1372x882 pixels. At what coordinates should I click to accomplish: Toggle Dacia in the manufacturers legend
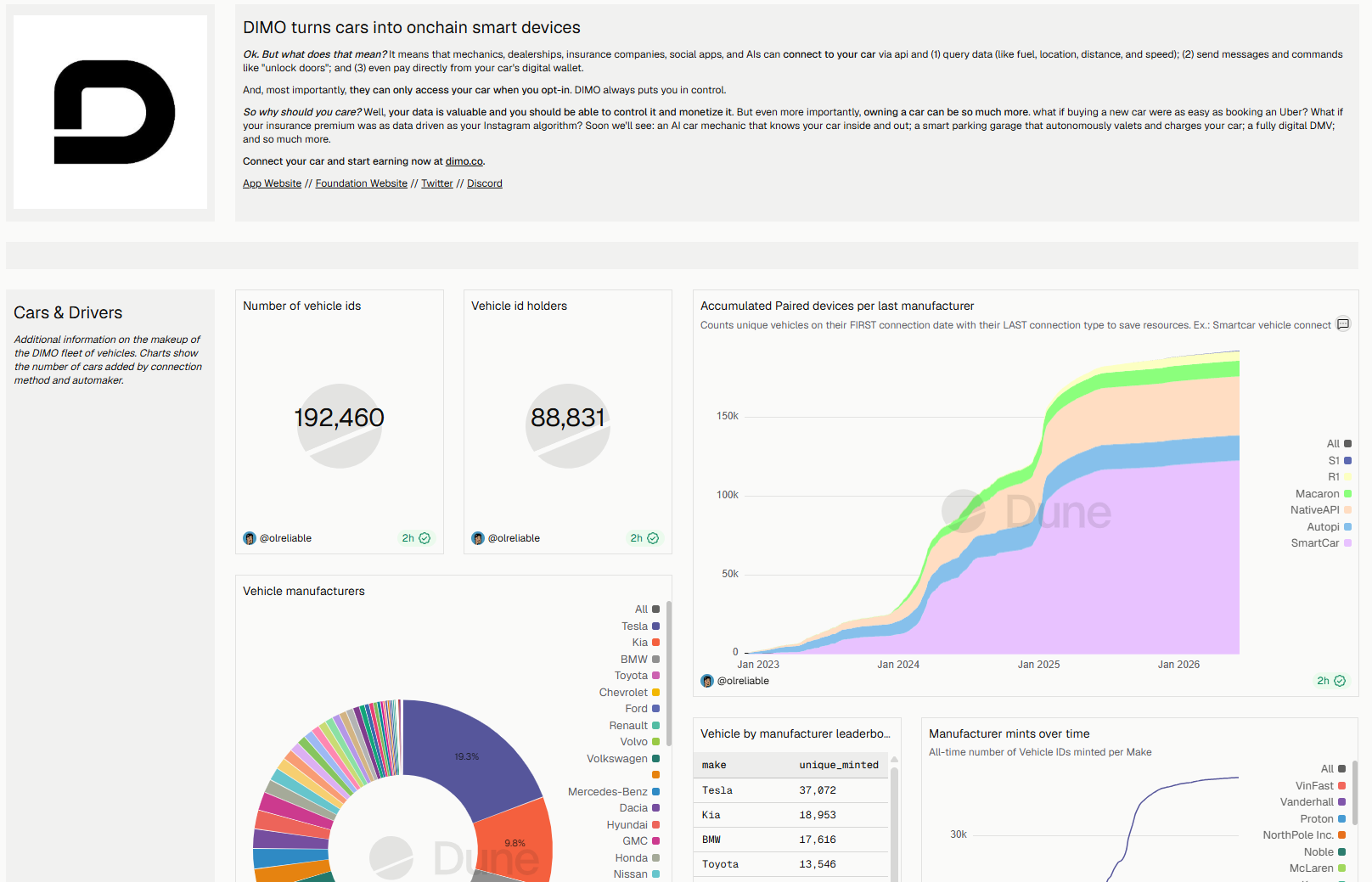[639, 808]
